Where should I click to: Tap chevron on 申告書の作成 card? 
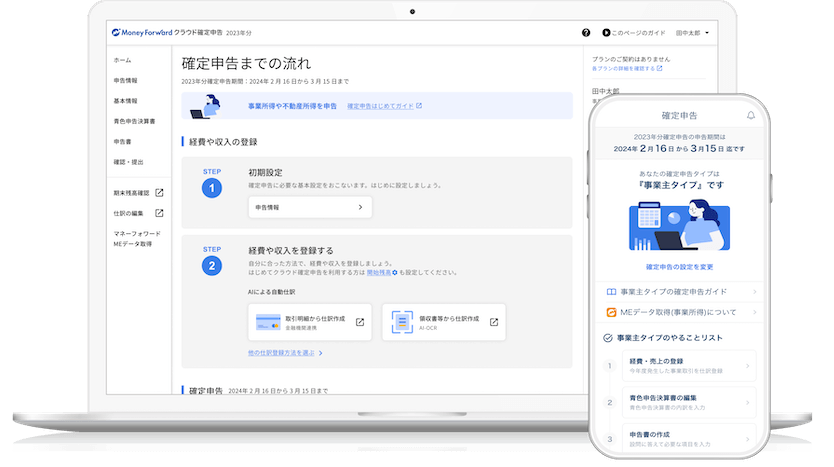point(747,439)
